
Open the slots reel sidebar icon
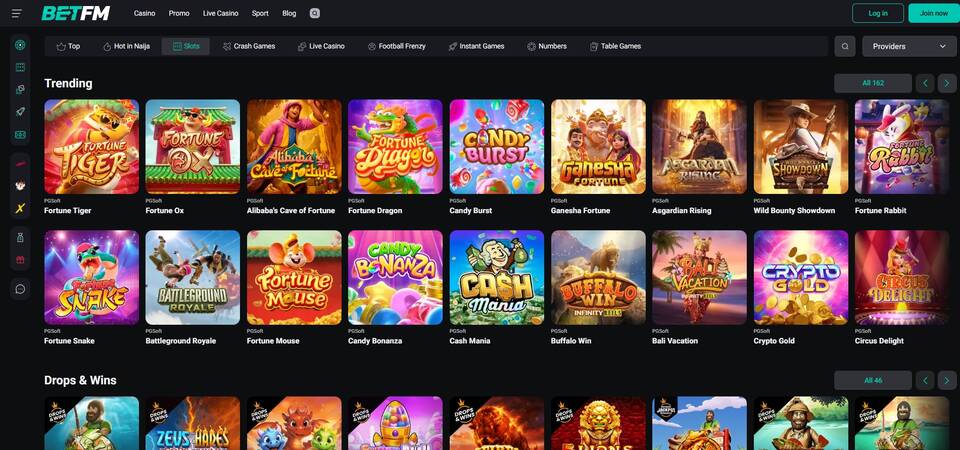[20, 67]
